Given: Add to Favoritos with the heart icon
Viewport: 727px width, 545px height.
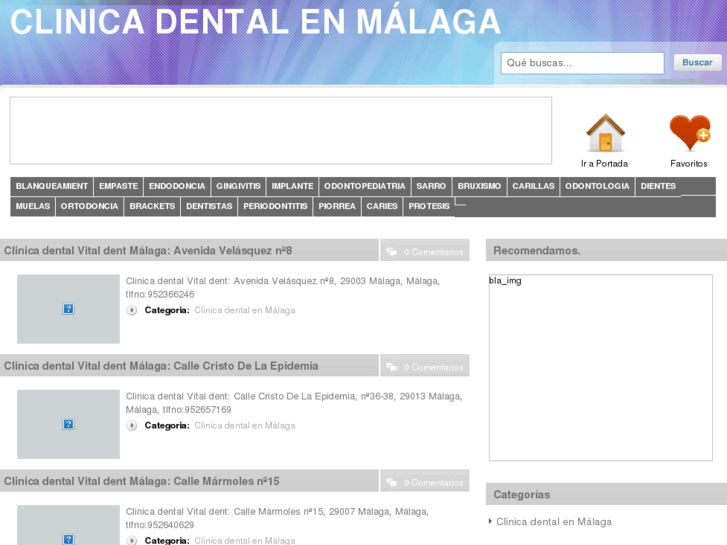Looking at the screenshot, I should point(689,133).
